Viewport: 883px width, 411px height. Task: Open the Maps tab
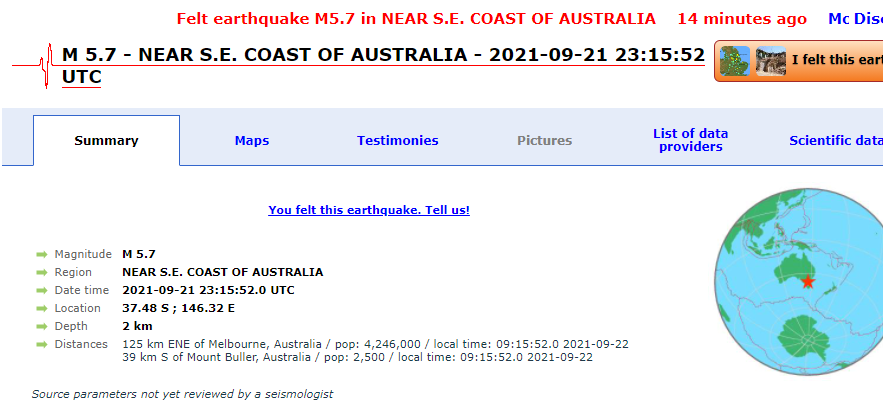(252, 141)
